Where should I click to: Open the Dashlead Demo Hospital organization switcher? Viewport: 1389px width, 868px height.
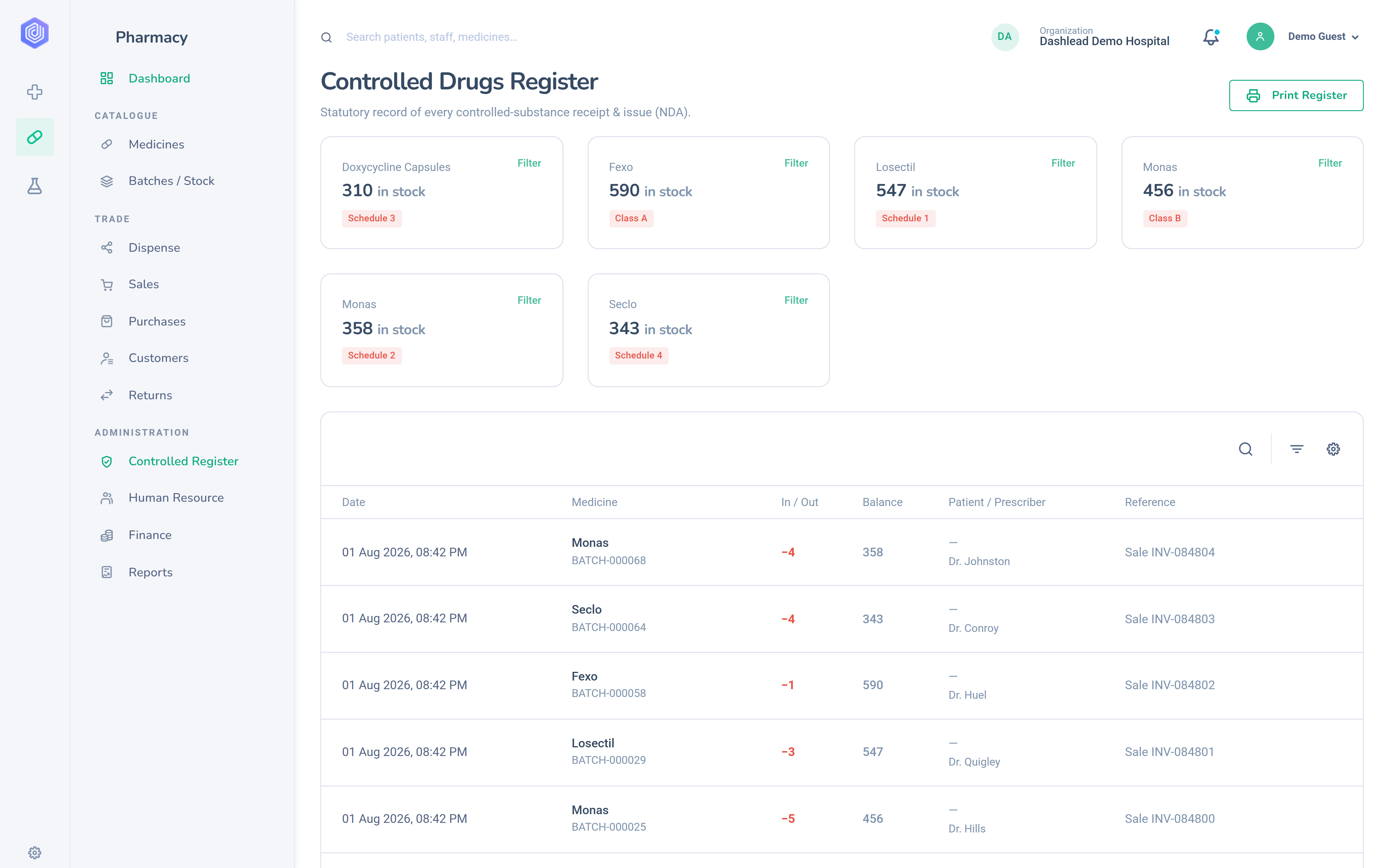(1104, 37)
